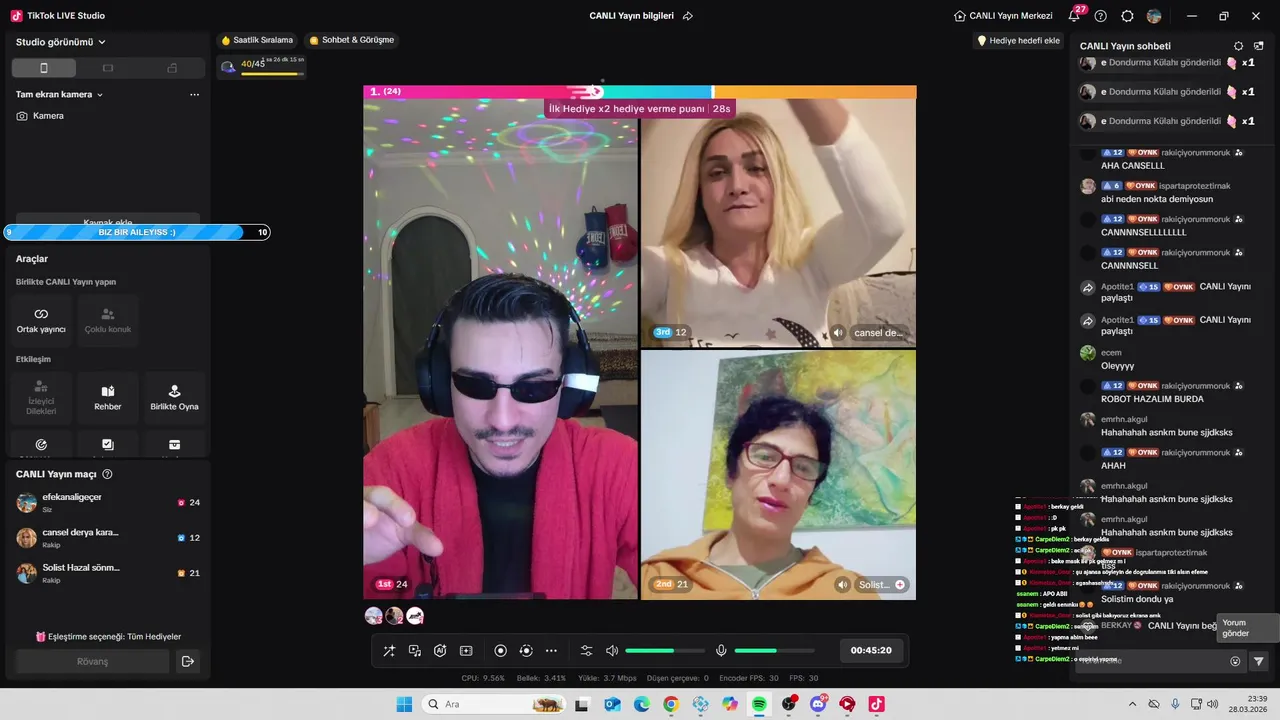
Task: Click the emoji icon in comment field
Action: pyautogui.click(x=1235, y=661)
